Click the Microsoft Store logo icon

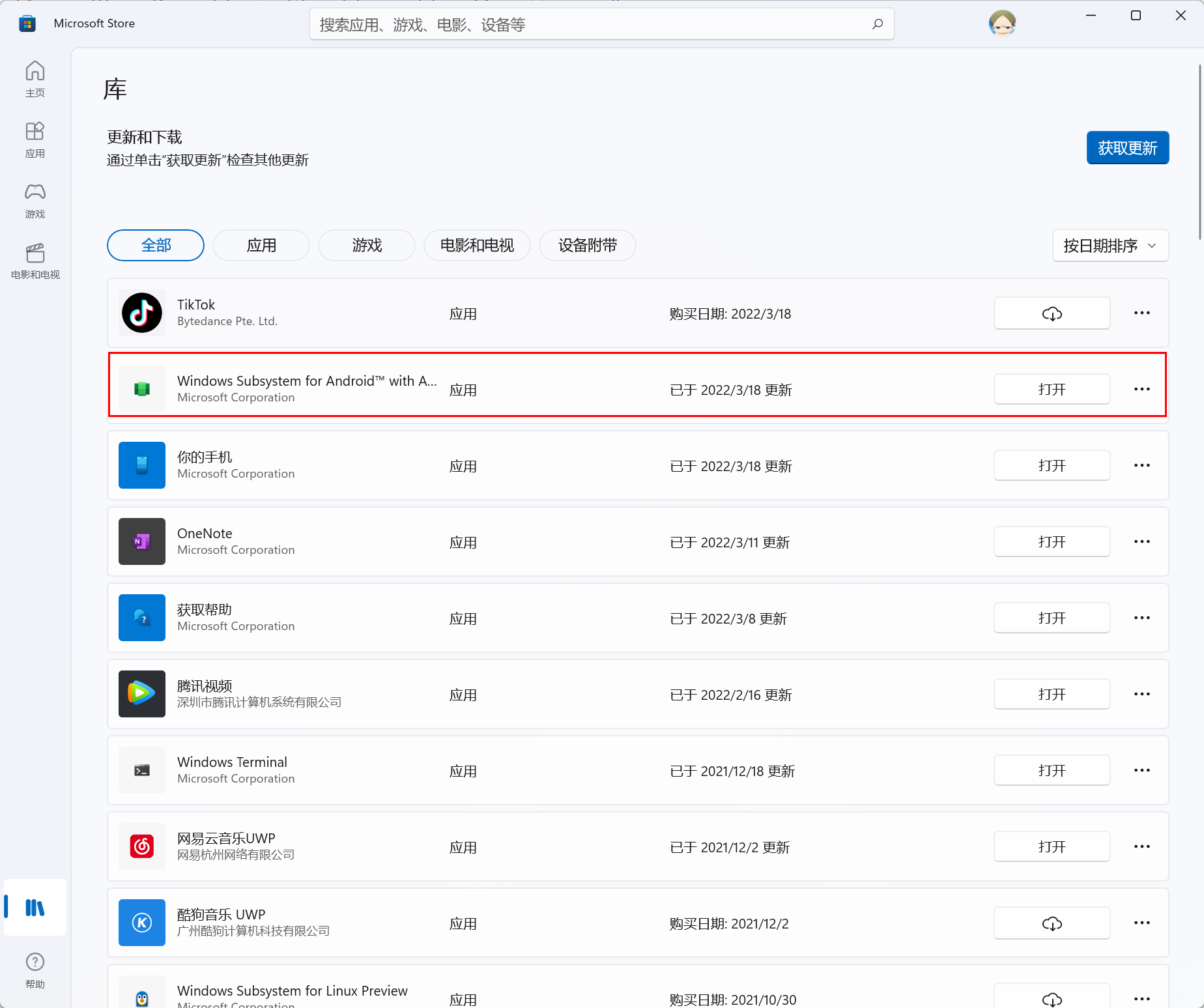click(27, 23)
